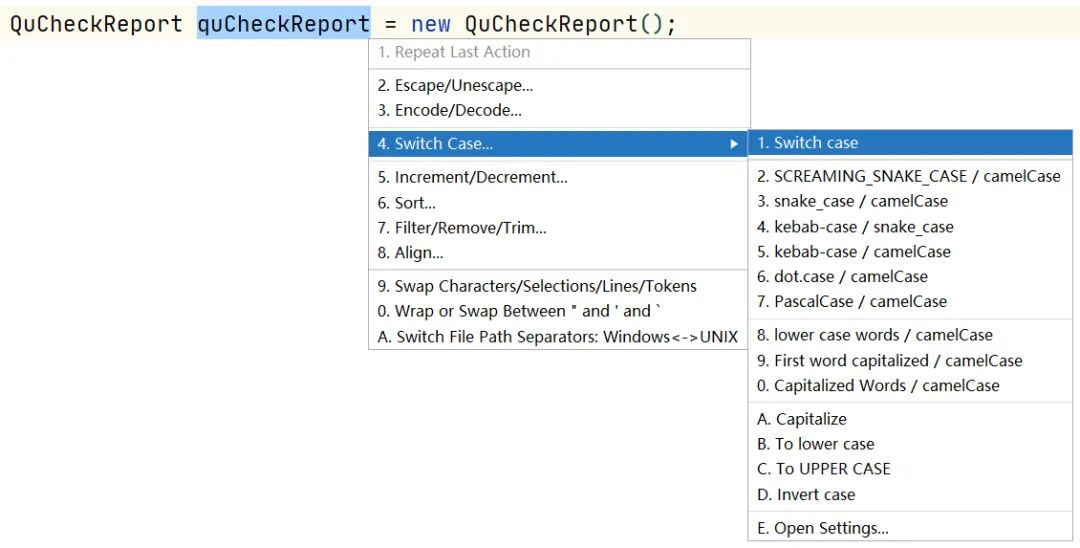Choose PascalCase / camelCase option
This screenshot has width=1080, height=548.
pos(911,301)
